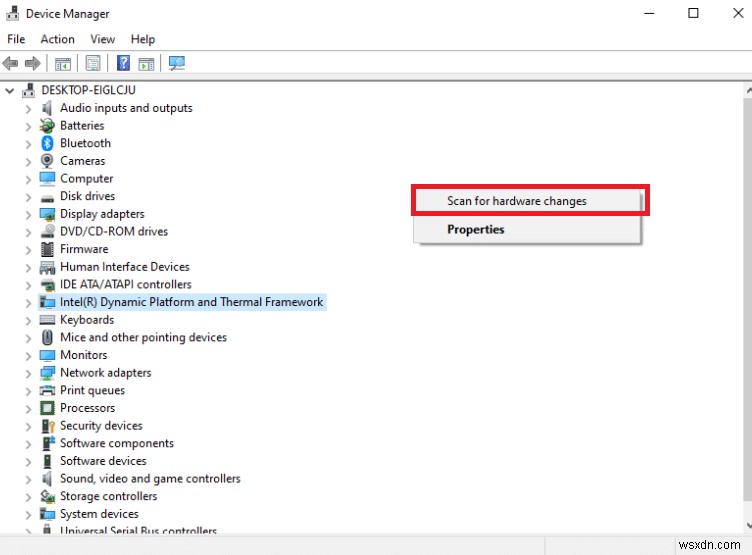Image resolution: width=752 pixels, height=555 pixels.
Task: Click Scan for hardware changes monitor icon
Action: point(176,63)
